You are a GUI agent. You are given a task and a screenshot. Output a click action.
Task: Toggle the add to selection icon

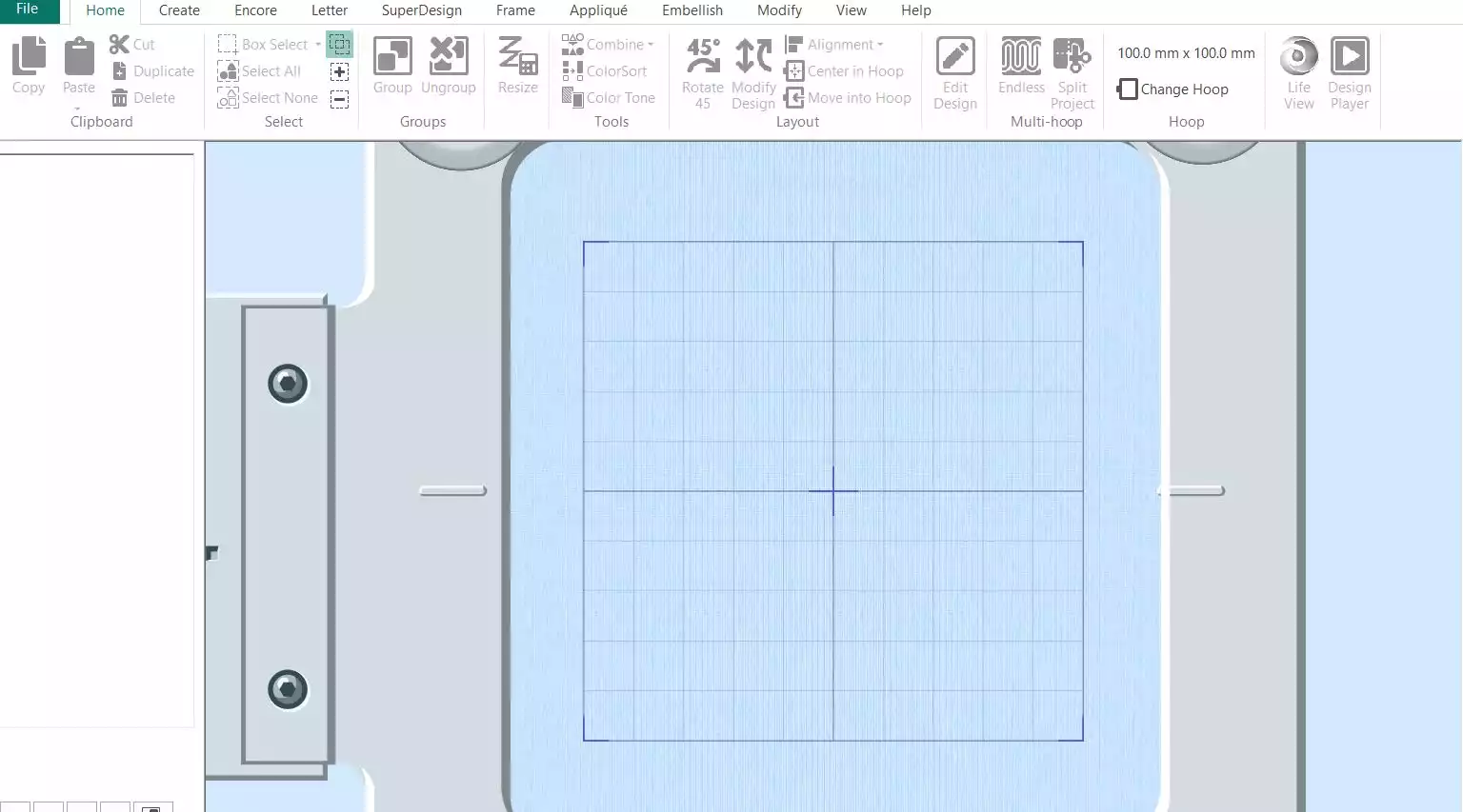click(339, 72)
